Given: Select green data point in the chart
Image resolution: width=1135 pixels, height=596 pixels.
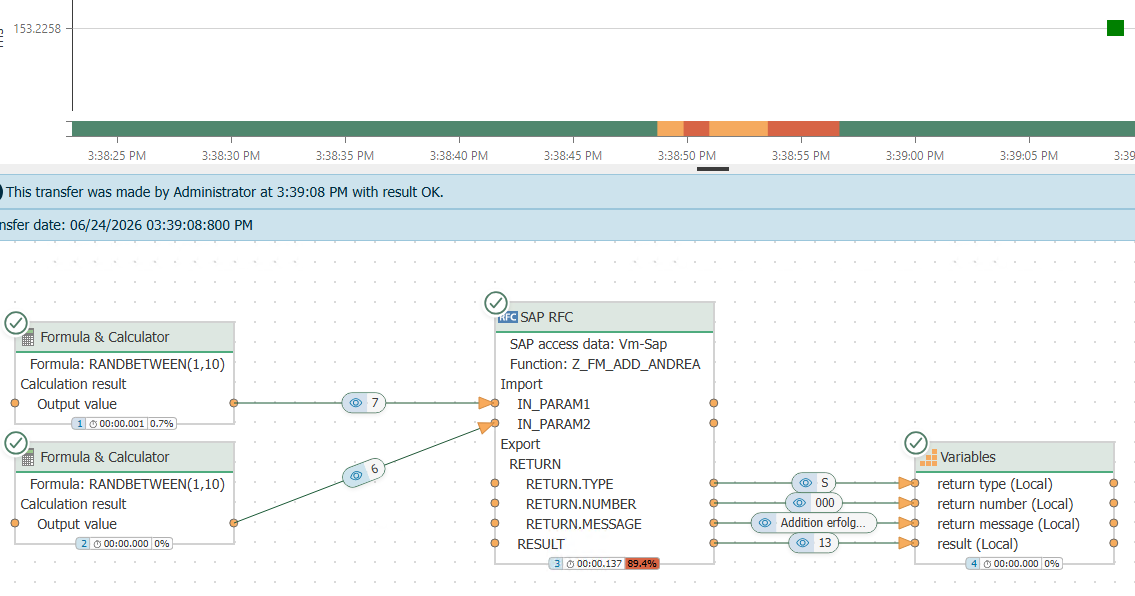Looking at the screenshot, I should tap(1115, 28).
